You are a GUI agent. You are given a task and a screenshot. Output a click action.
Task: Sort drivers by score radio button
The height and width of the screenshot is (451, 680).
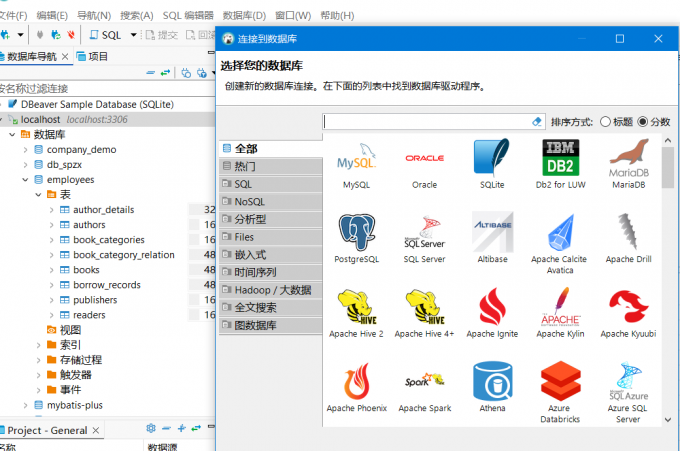coord(643,122)
